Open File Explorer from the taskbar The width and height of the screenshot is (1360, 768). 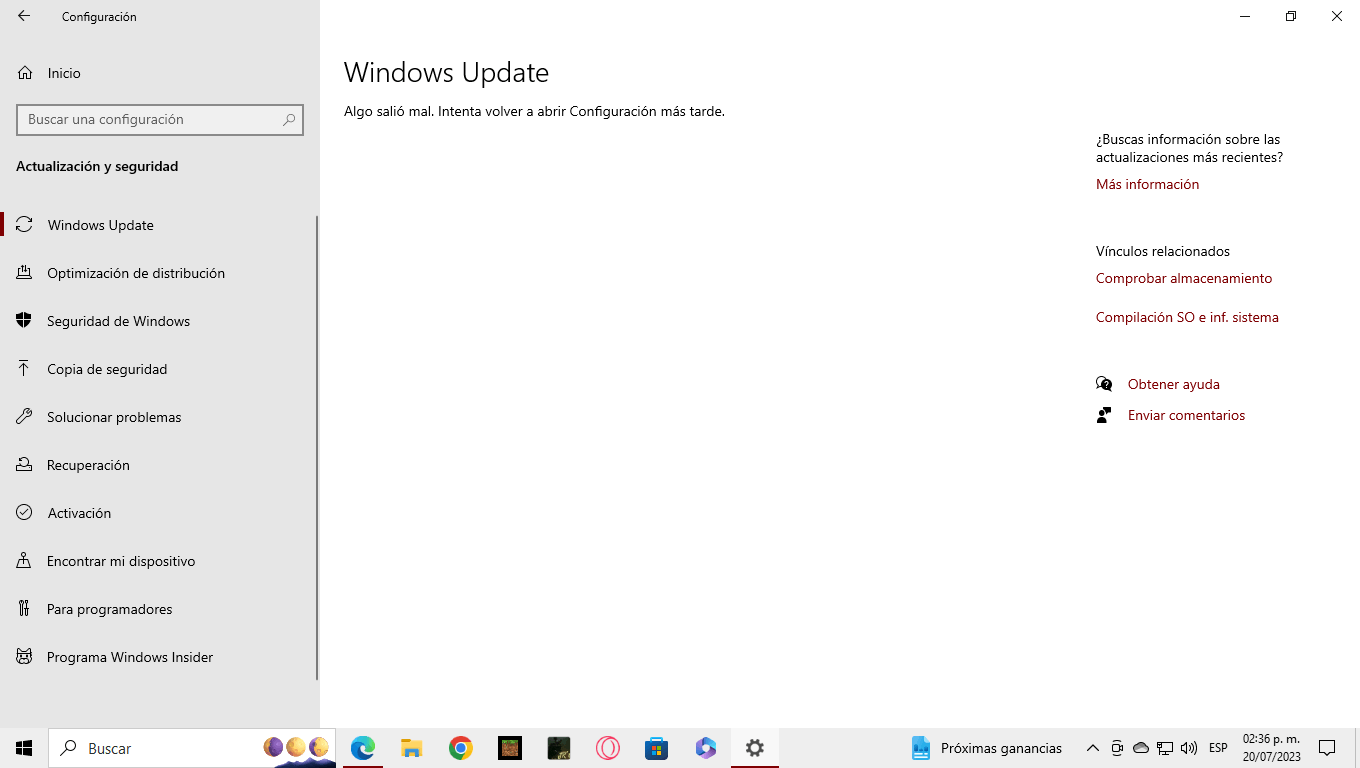pos(412,748)
